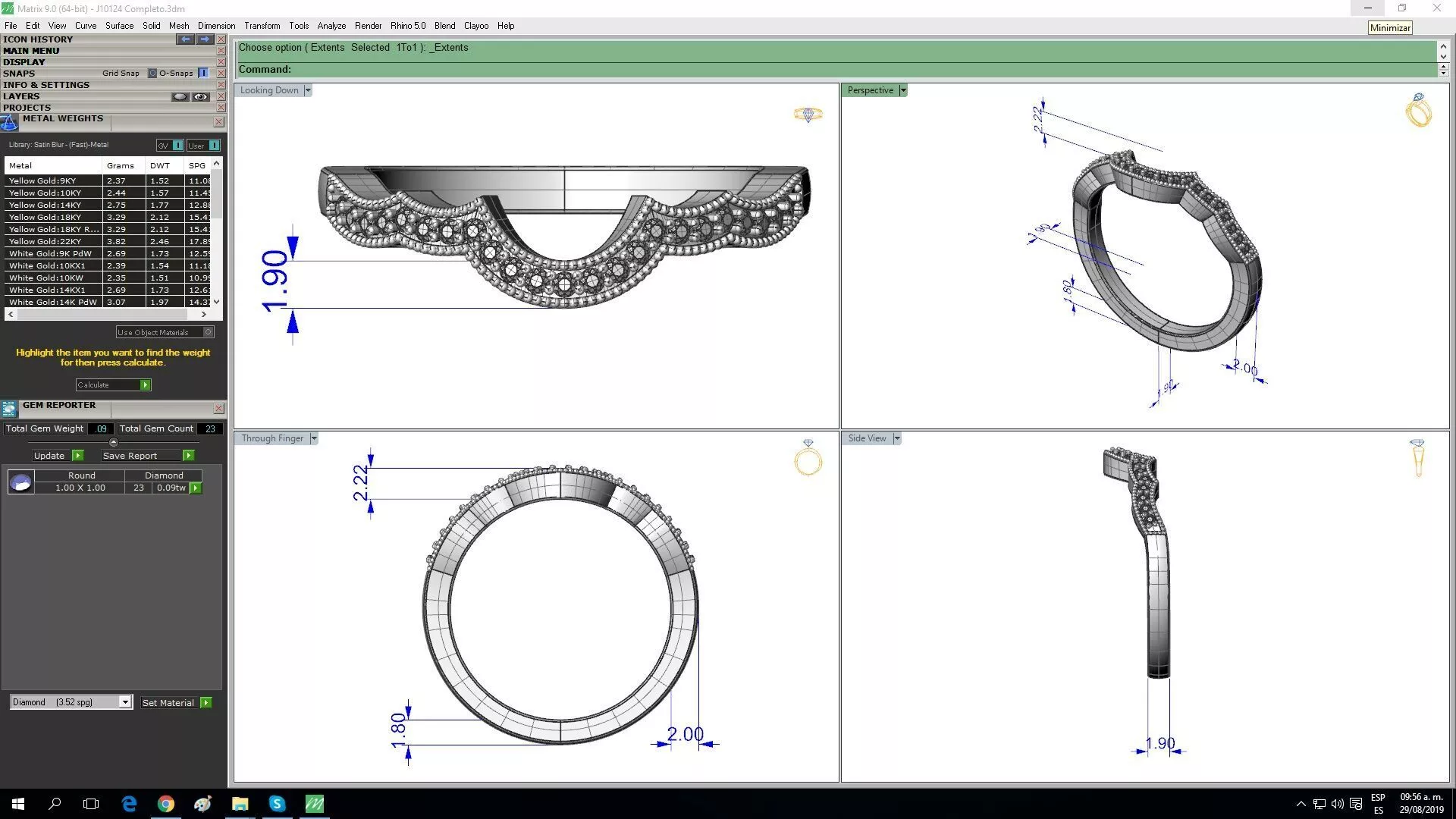Click the Icon History forward arrow
This screenshot has width=1456, height=819.
click(x=205, y=39)
